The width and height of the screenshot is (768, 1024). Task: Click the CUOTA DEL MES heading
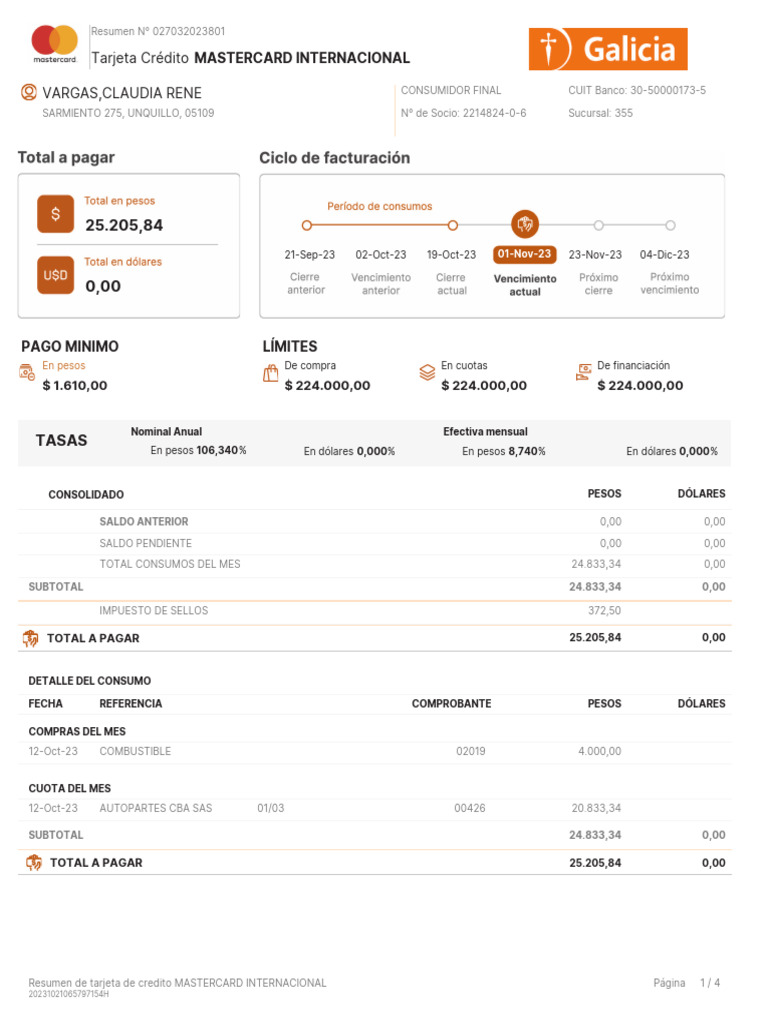click(x=69, y=788)
